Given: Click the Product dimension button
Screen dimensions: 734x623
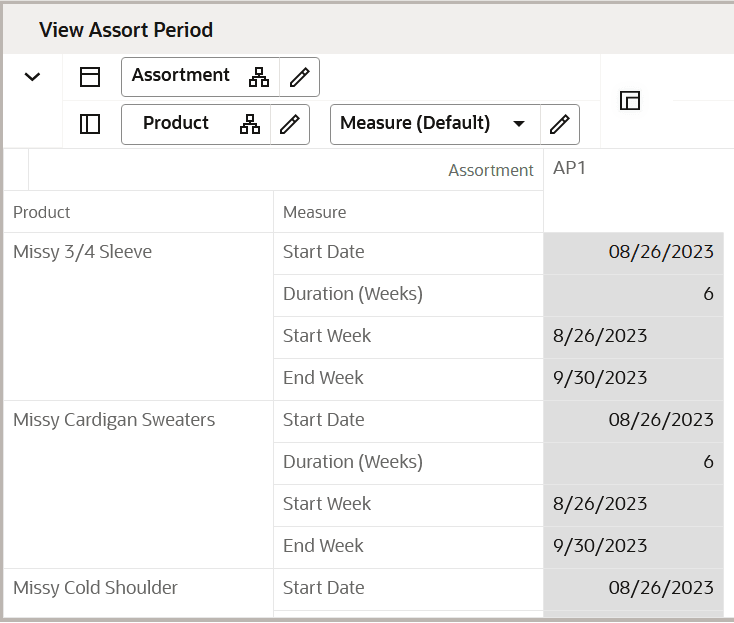Looking at the screenshot, I should coord(176,123).
